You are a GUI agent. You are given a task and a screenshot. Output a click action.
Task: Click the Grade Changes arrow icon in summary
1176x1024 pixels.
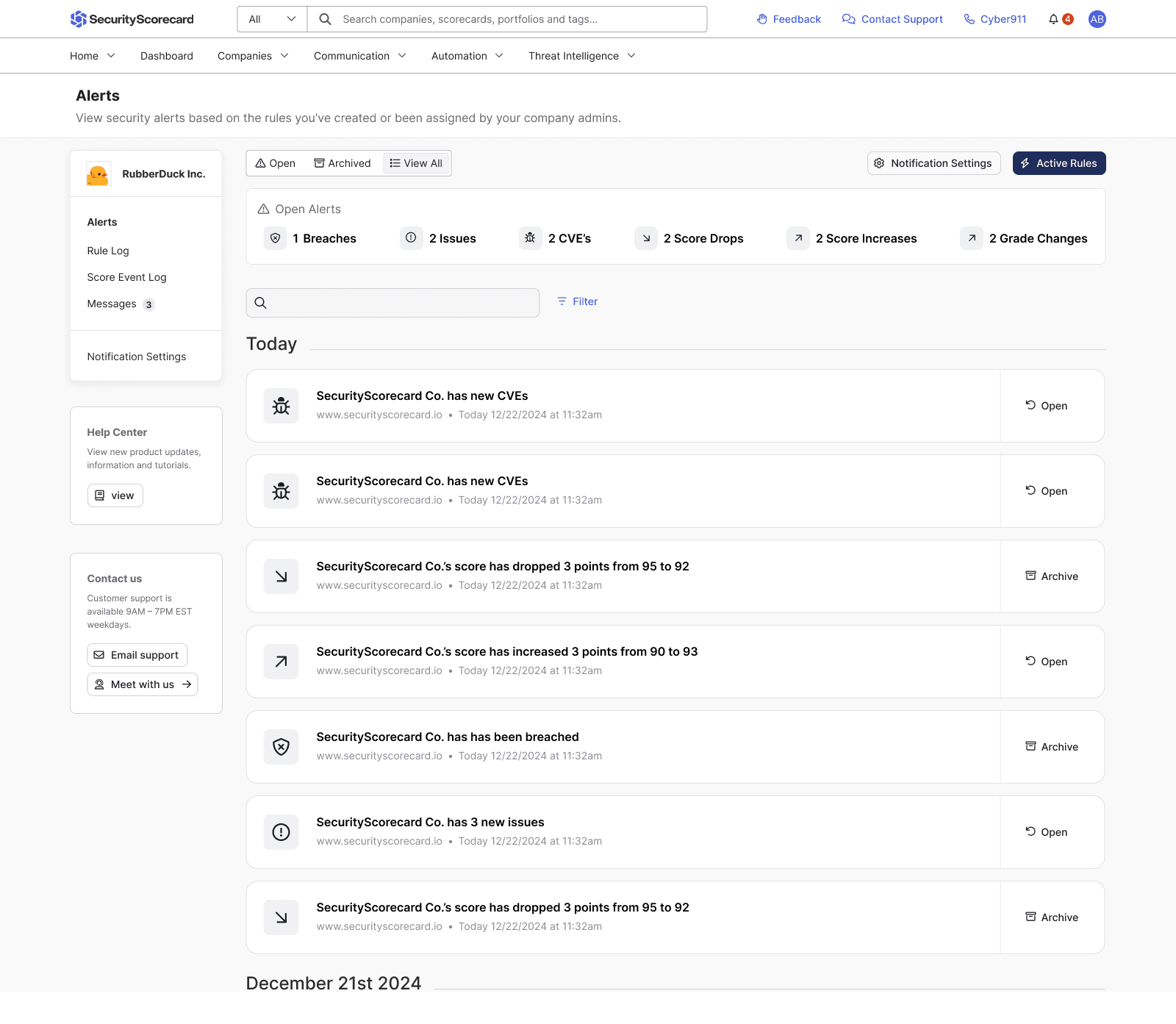(x=972, y=238)
